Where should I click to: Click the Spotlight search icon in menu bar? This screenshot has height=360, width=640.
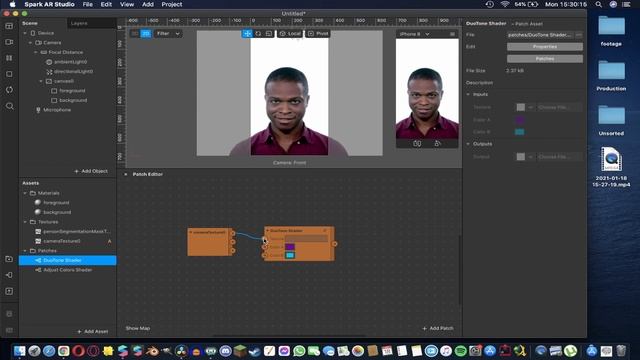(598, 4)
